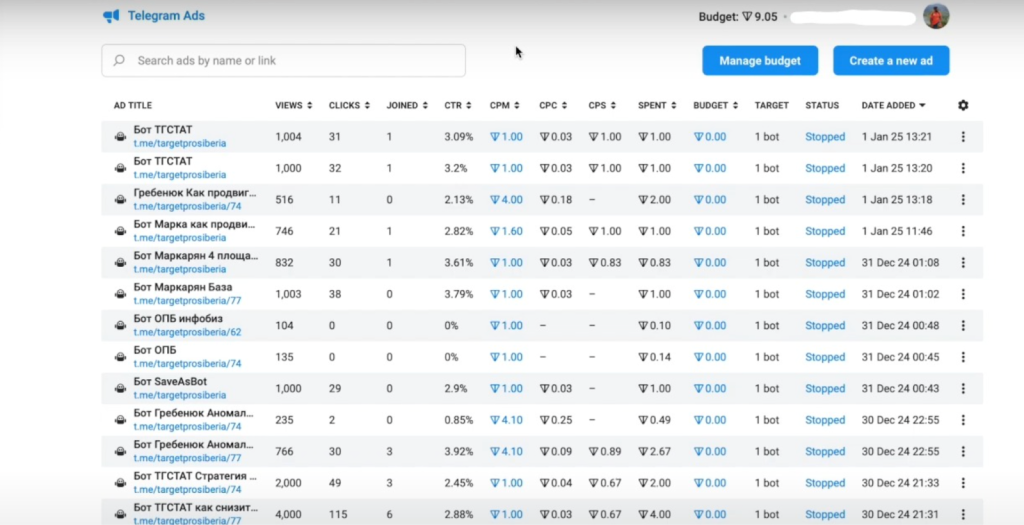
Task: Click Budget 9.05 in header
Action: click(x=738, y=17)
